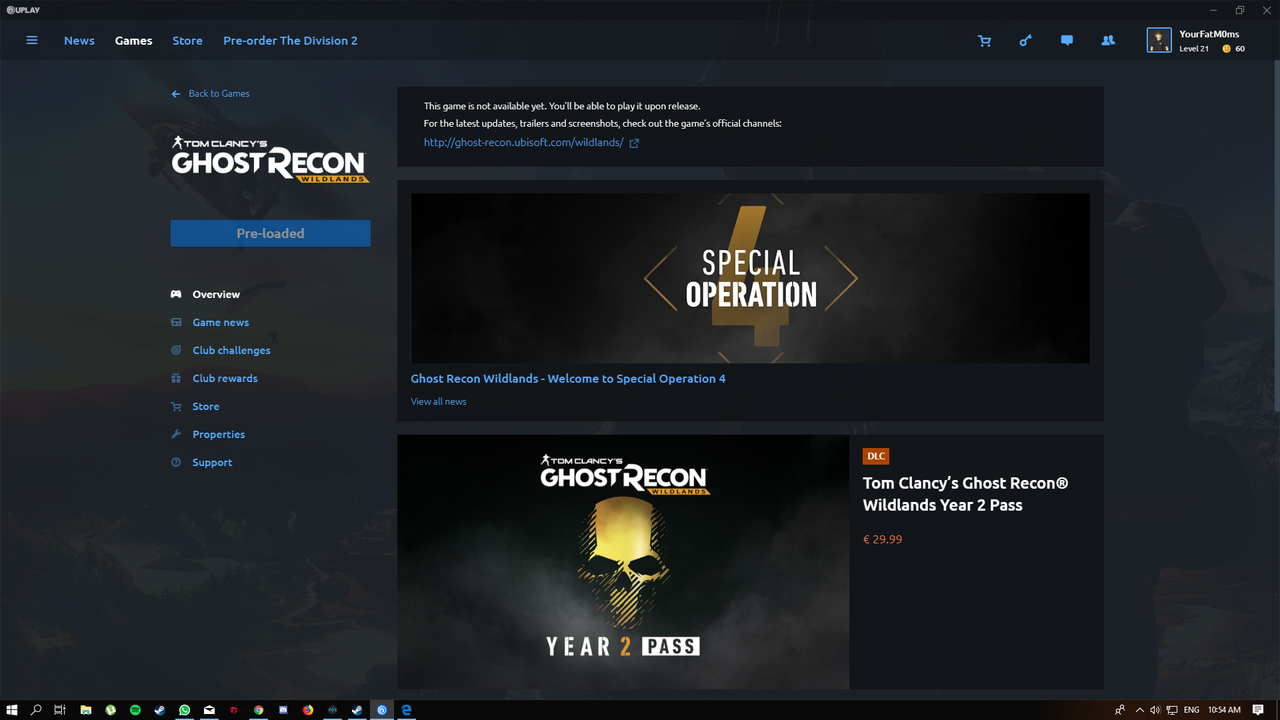This screenshot has height=720, width=1280.
Task: Click the Club rewards gift icon
Action: click(x=176, y=378)
